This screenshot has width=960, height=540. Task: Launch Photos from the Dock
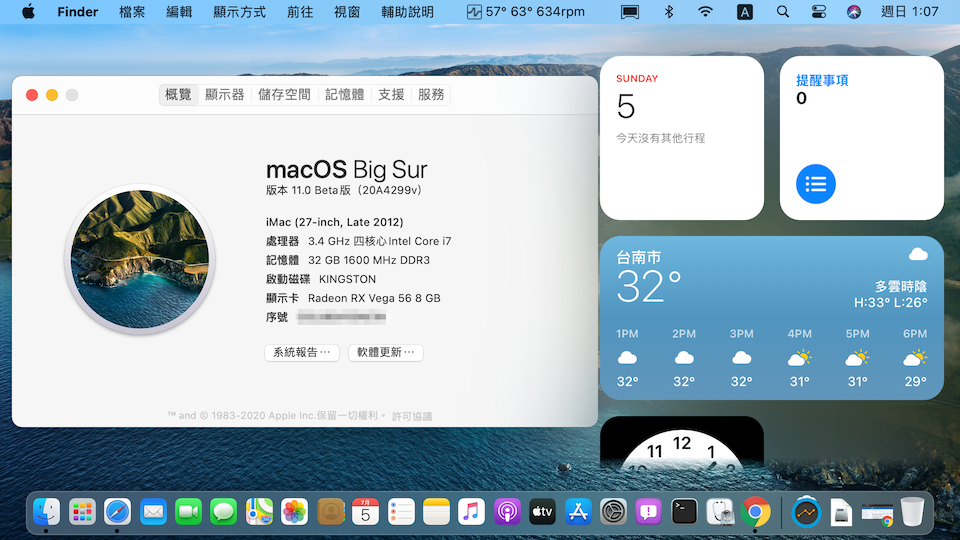[x=294, y=512]
